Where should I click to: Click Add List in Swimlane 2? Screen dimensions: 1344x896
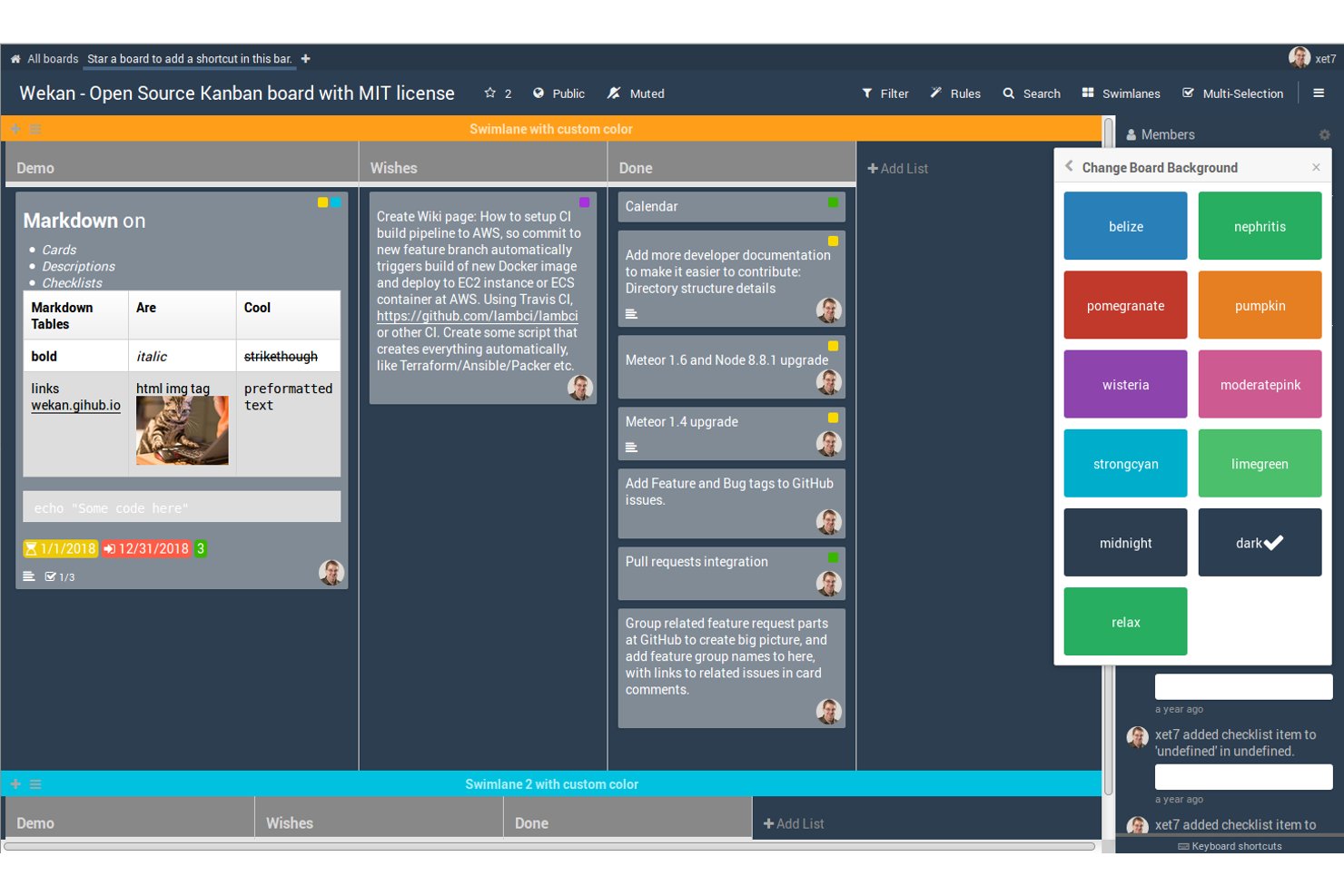pos(794,823)
